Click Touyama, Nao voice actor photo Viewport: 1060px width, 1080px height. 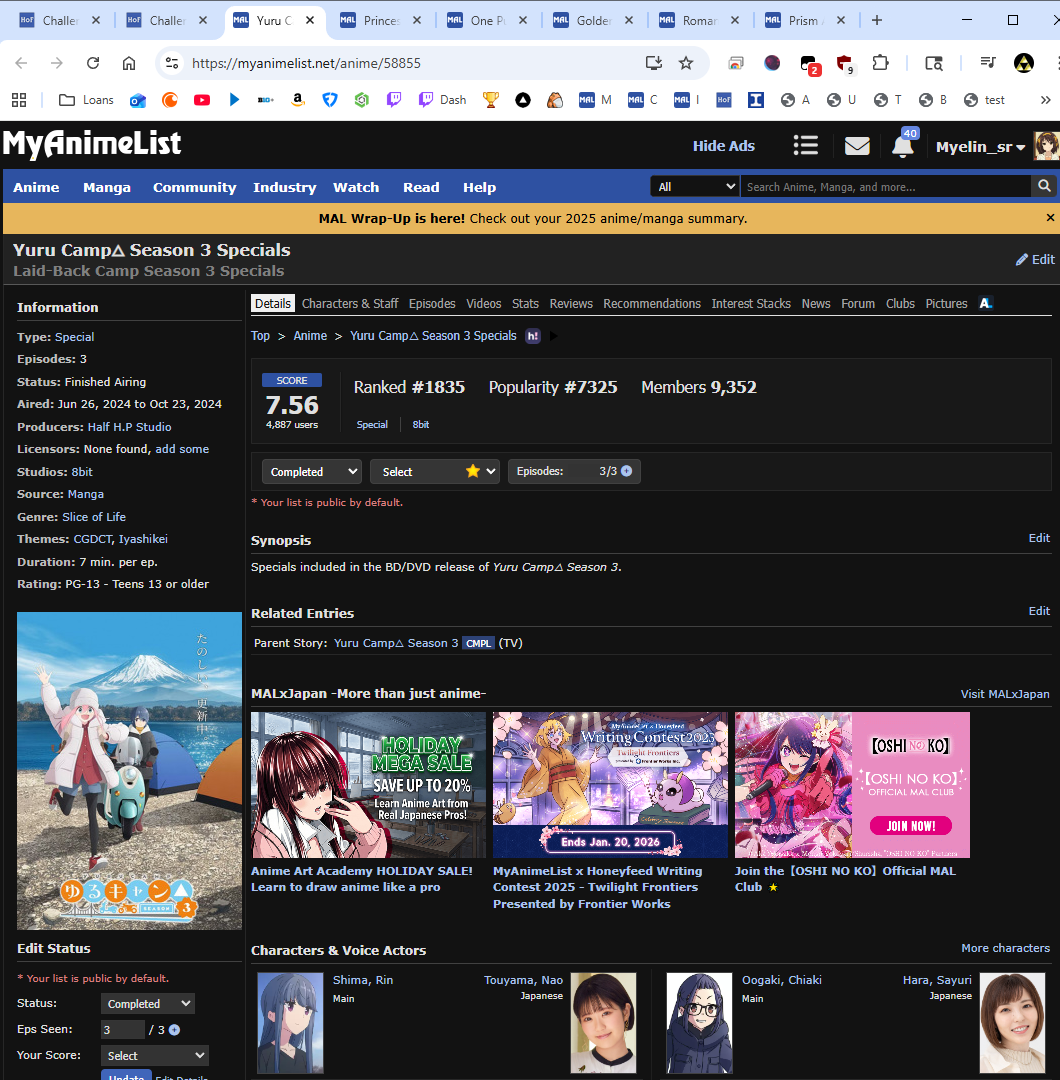(603, 1023)
